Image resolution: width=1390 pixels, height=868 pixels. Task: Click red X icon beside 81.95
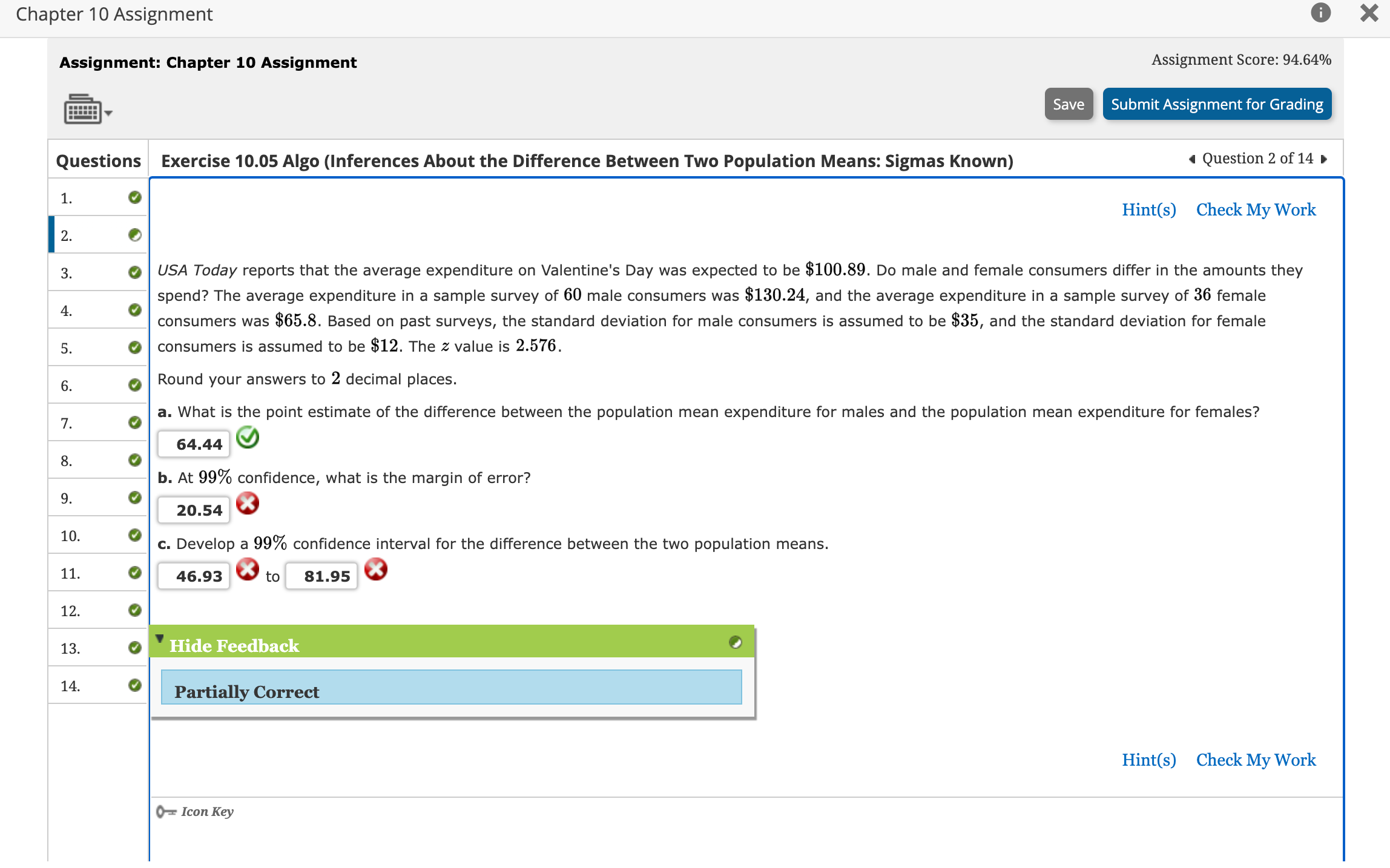(x=375, y=570)
